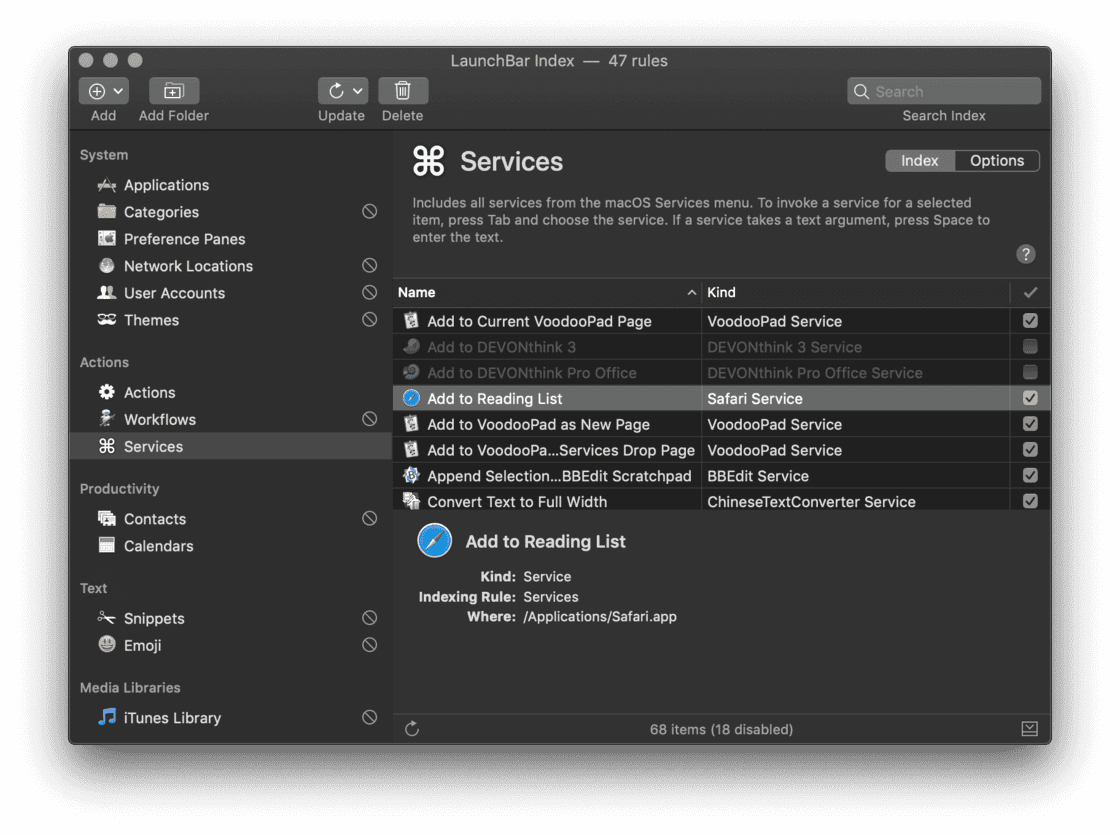The image size is (1120, 835).
Task: Select User Accounts icon in sidebar
Action: point(107,293)
